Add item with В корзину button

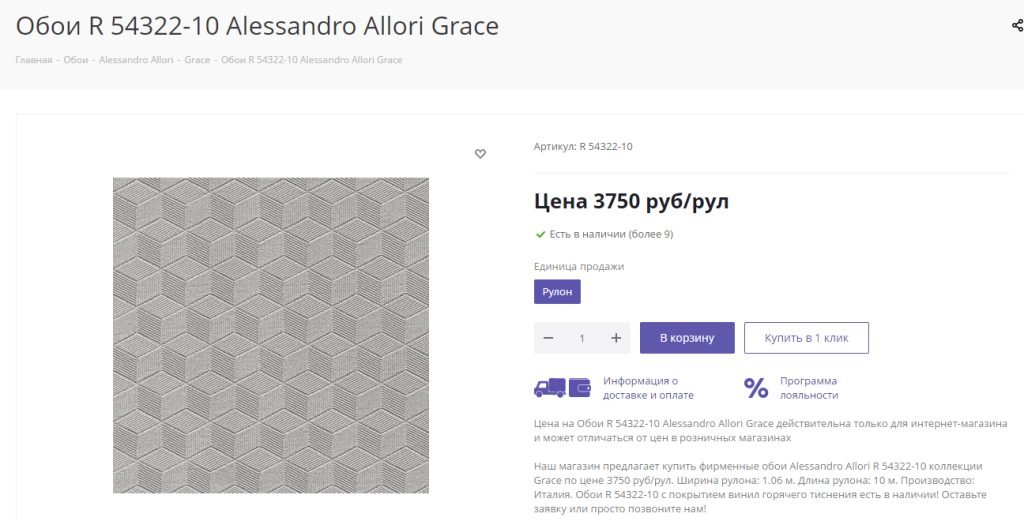pos(687,338)
